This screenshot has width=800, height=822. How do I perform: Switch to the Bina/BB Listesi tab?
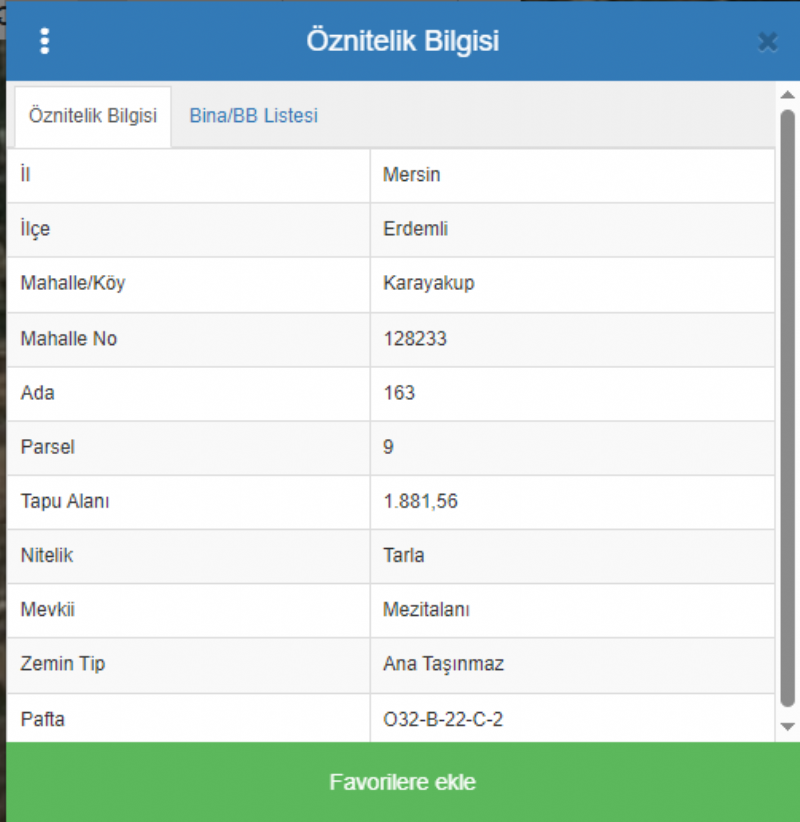[x=253, y=116]
